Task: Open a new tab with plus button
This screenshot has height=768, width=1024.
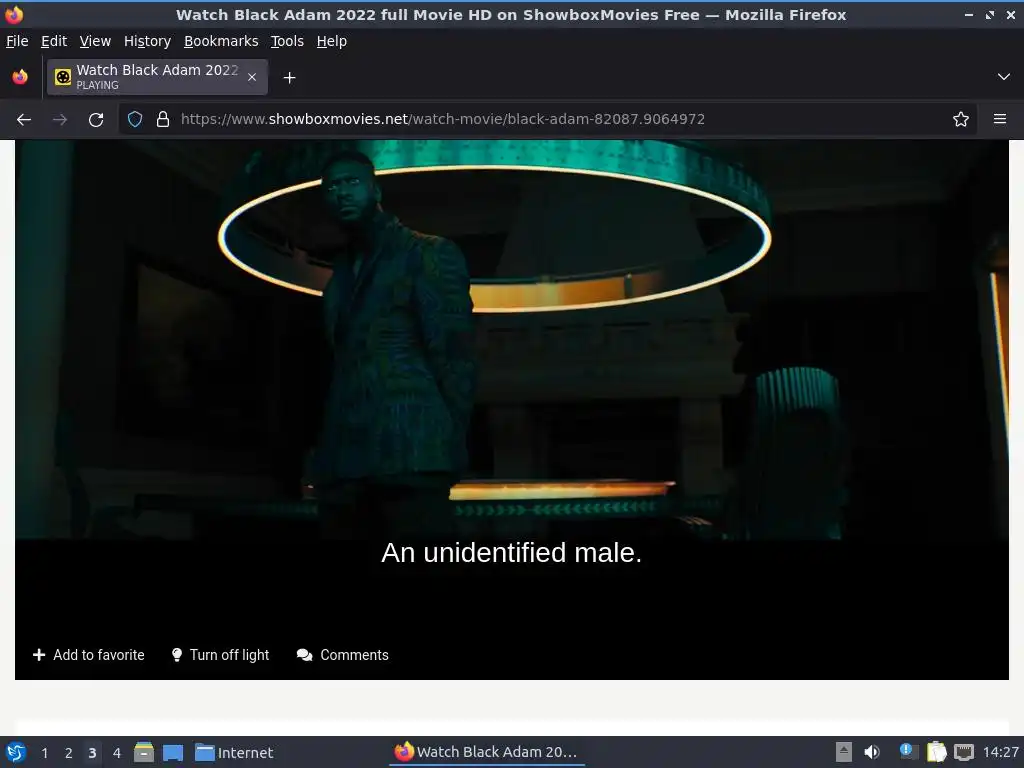Action: [x=289, y=78]
